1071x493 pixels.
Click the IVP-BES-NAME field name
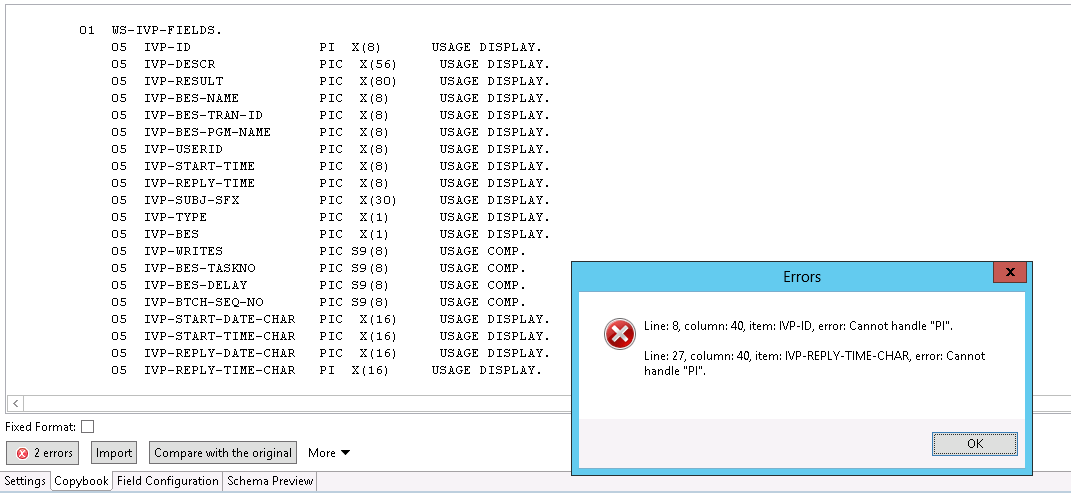[191, 98]
